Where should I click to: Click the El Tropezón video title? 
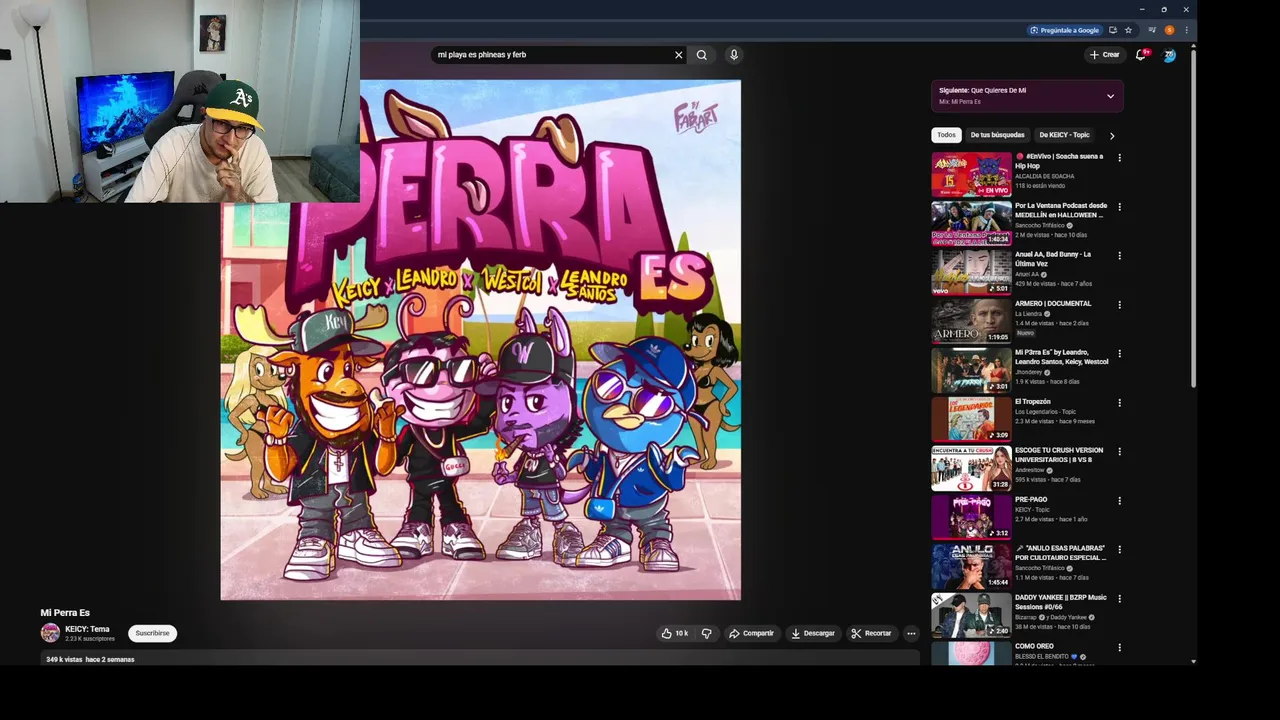click(x=1033, y=402)
